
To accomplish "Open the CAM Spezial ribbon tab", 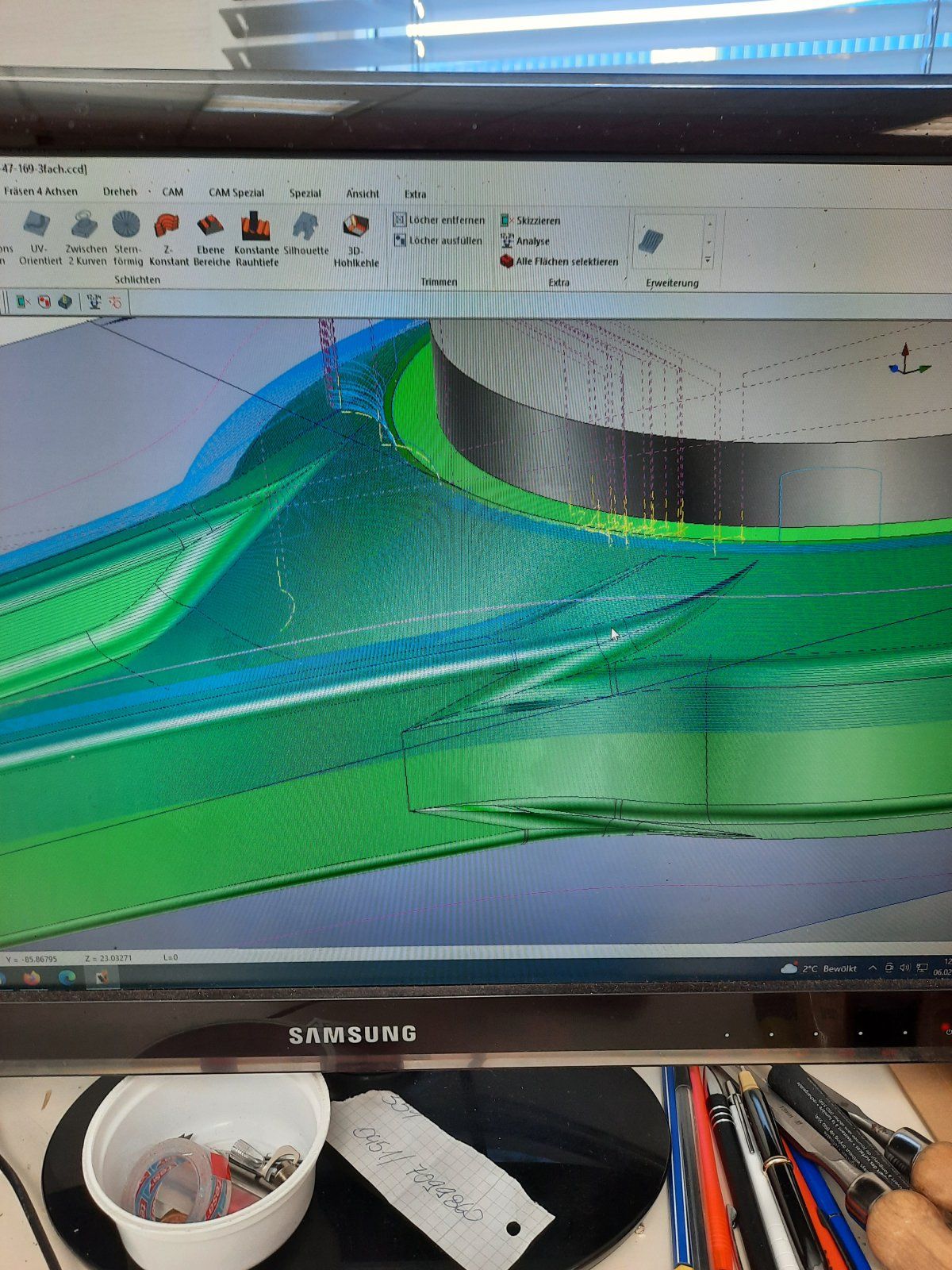I will point(236,192).
